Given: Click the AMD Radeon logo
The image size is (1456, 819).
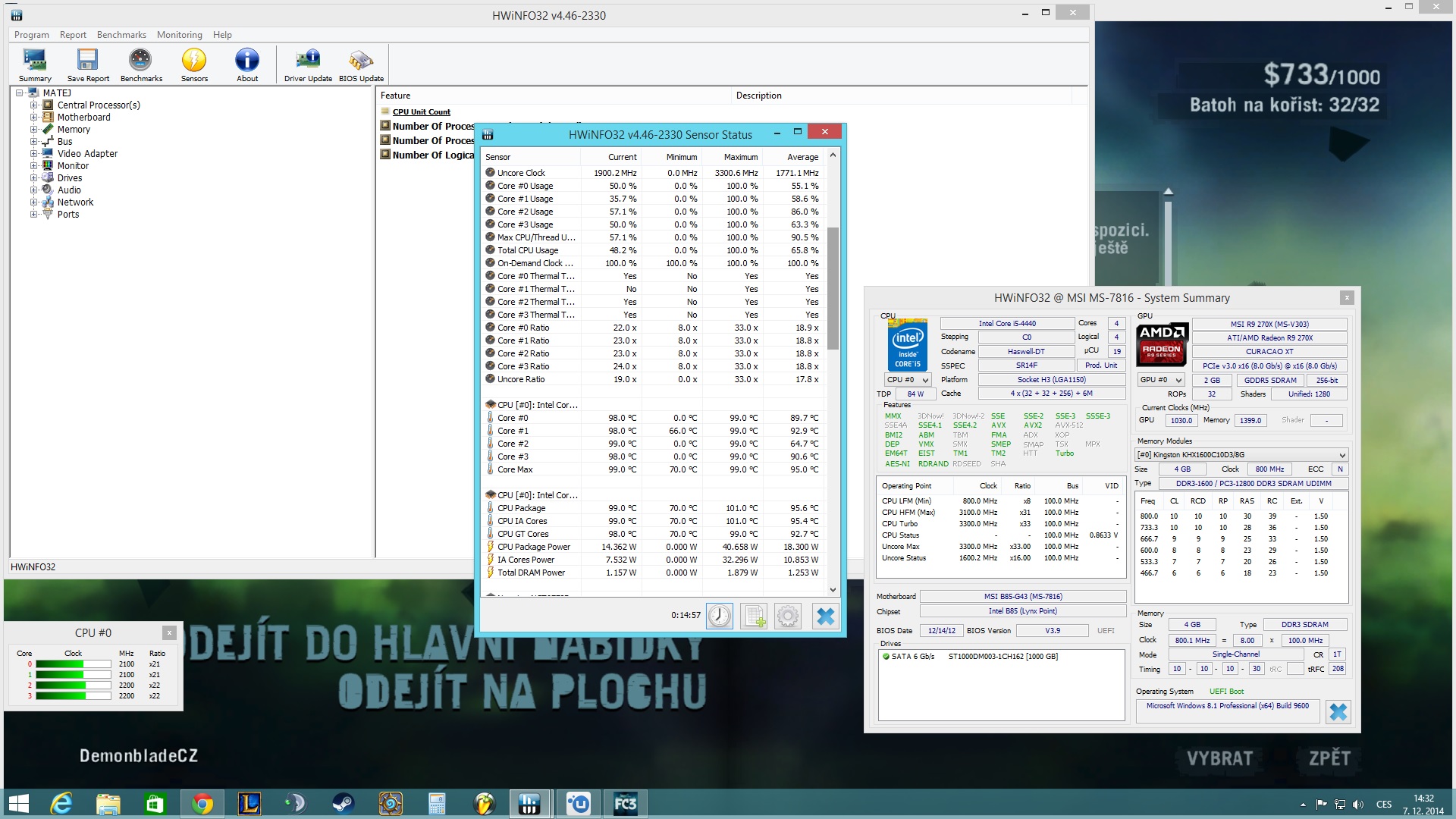Looking at the screenshot, I should pyautogui.click(x=1162, y=345).
